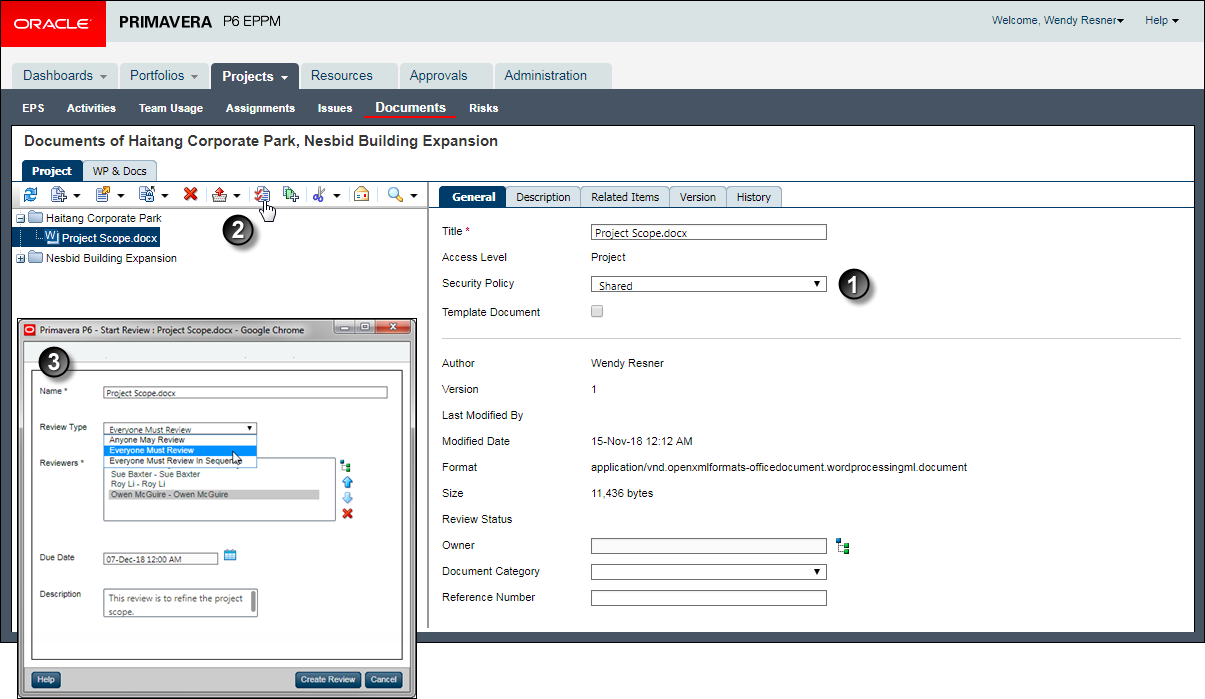Switch to the WP & Docs tab
This screenshot has height=699, width=1205.
click(x=120, y=171)
